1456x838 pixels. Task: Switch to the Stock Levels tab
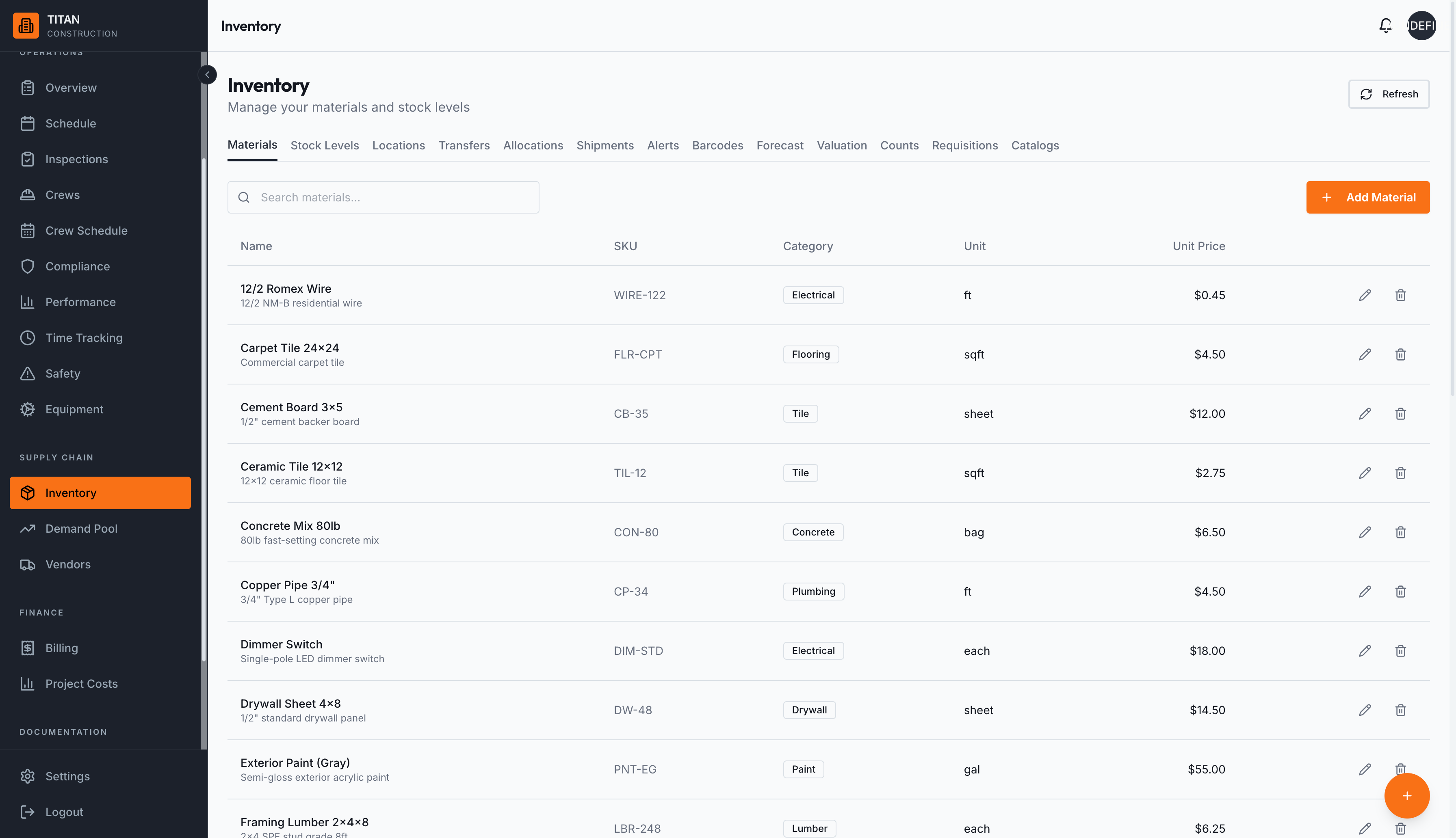click(x=325, y=145)
